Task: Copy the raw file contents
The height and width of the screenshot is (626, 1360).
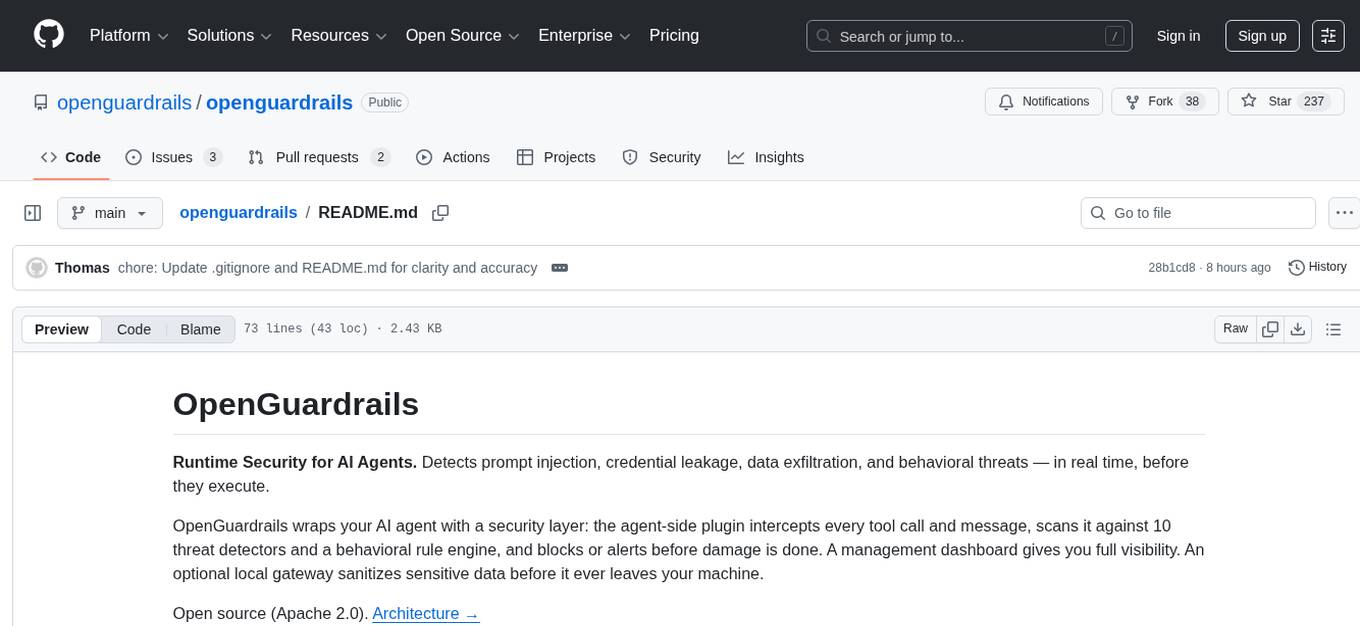Action: coord(1270,328)
